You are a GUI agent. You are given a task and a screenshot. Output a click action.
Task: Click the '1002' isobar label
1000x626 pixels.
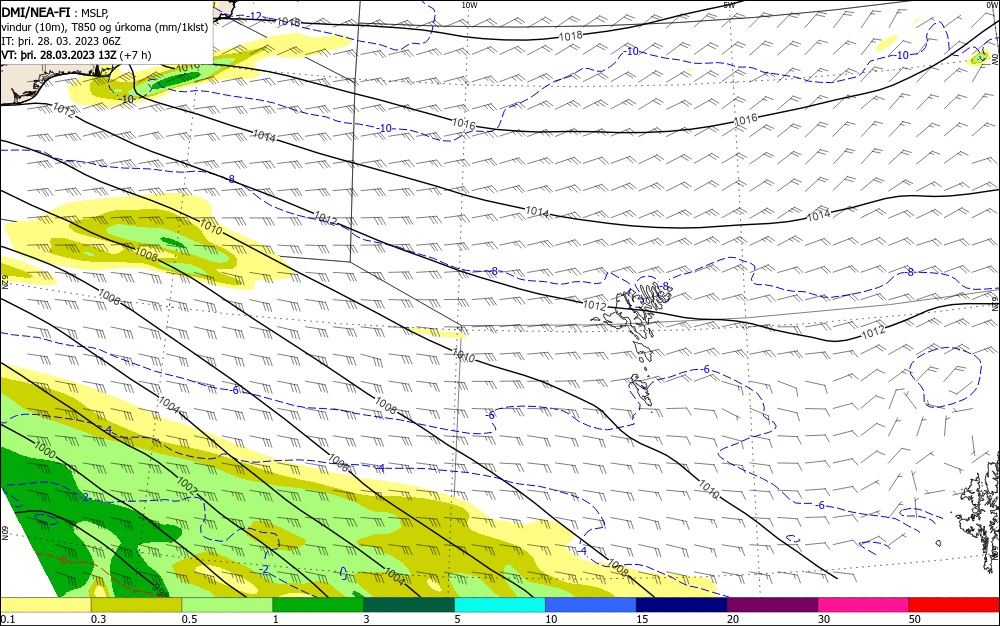point(187,485)
